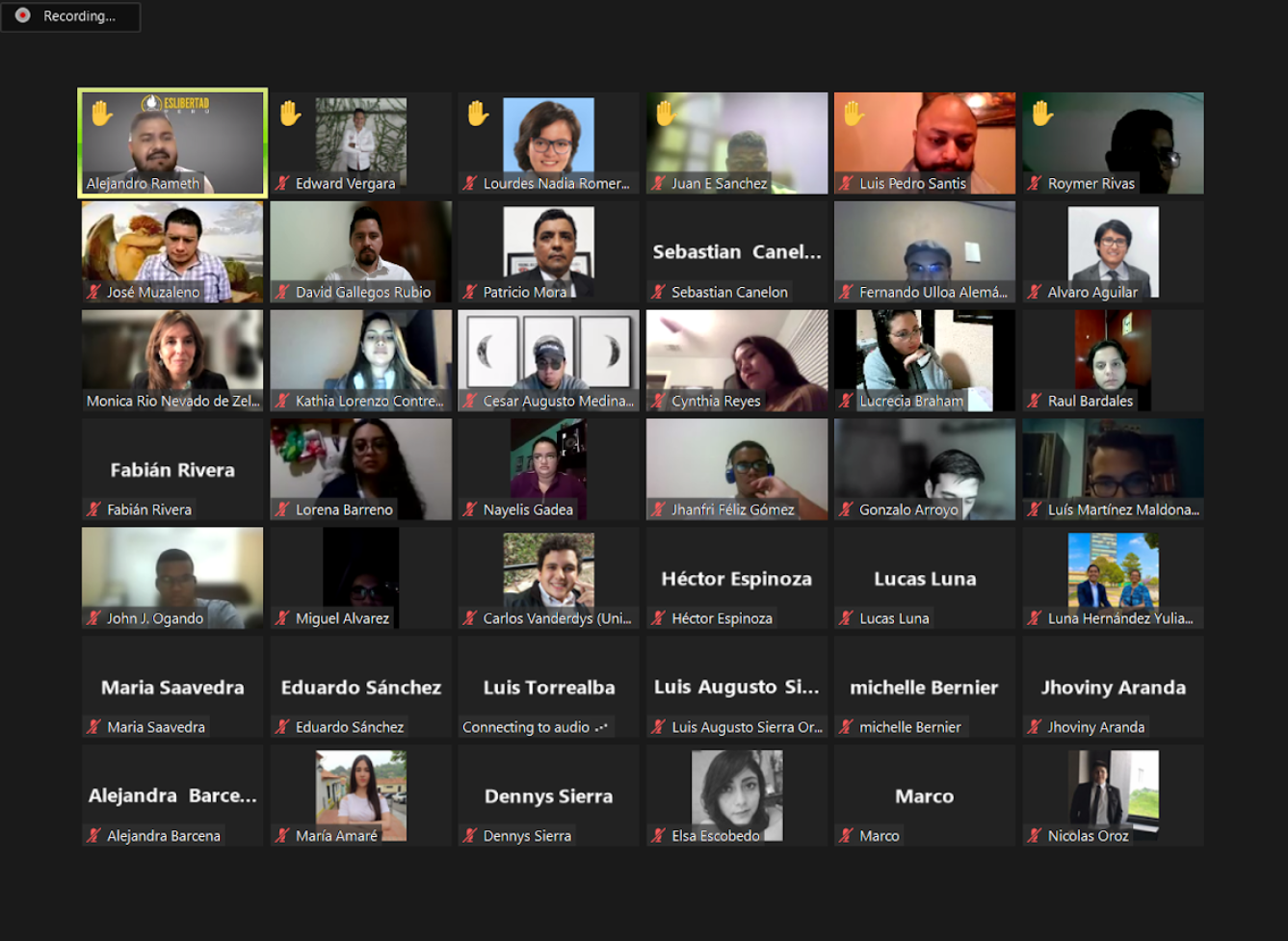Click the red Recording indicator dot
The width and height of the screenshot is (1288, 941).
coord(23,15)
